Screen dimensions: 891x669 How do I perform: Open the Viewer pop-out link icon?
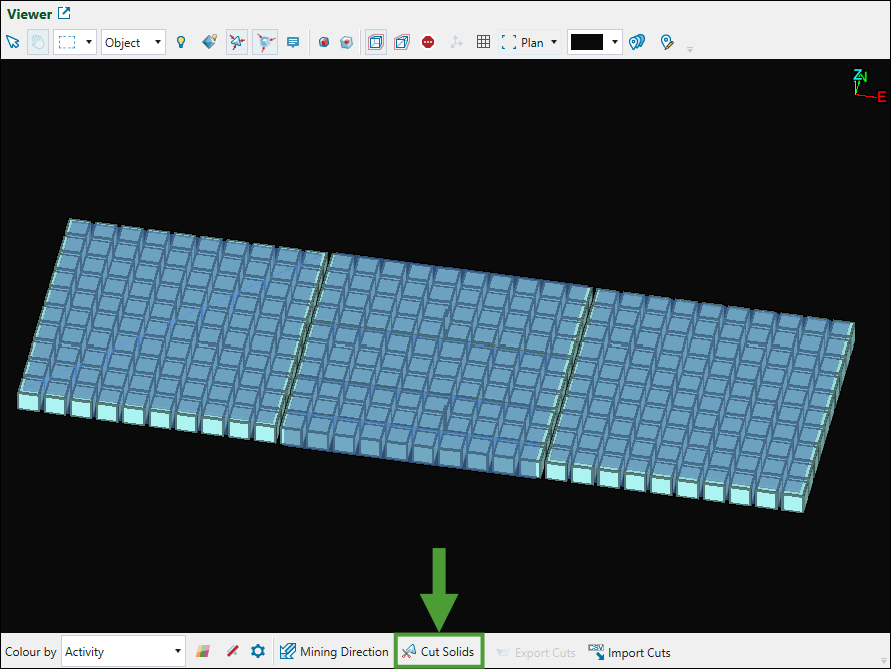[64, 13]
